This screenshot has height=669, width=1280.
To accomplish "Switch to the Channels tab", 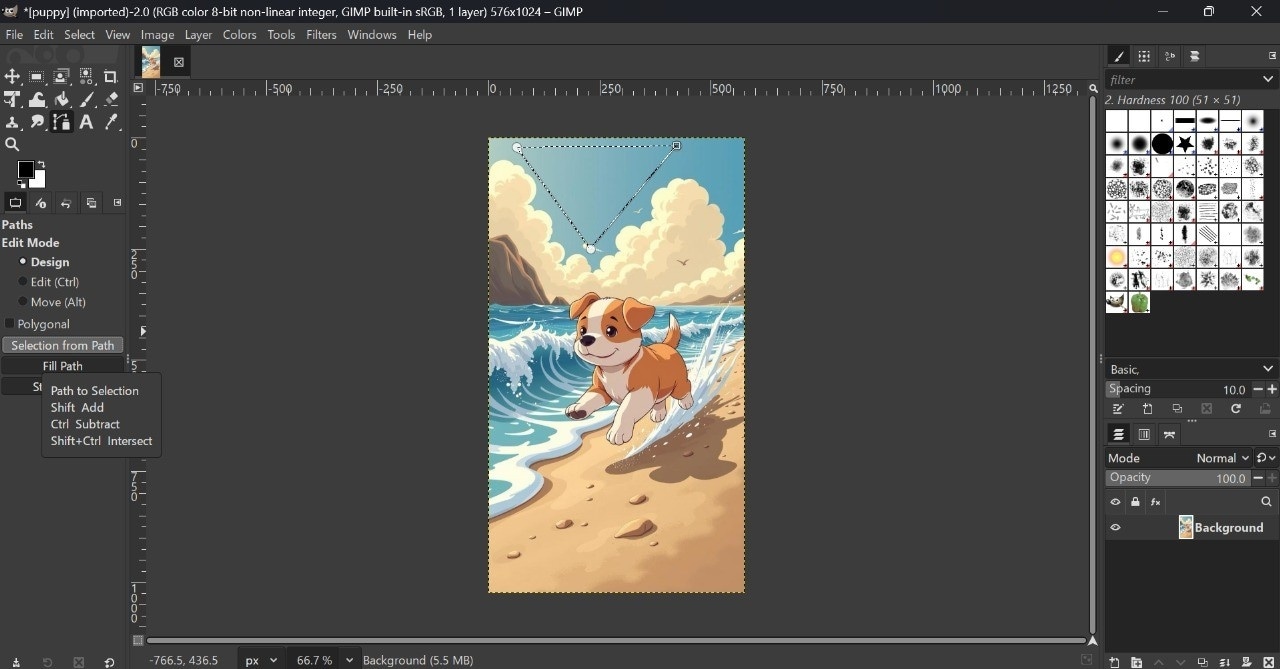I will (1144, 435).
